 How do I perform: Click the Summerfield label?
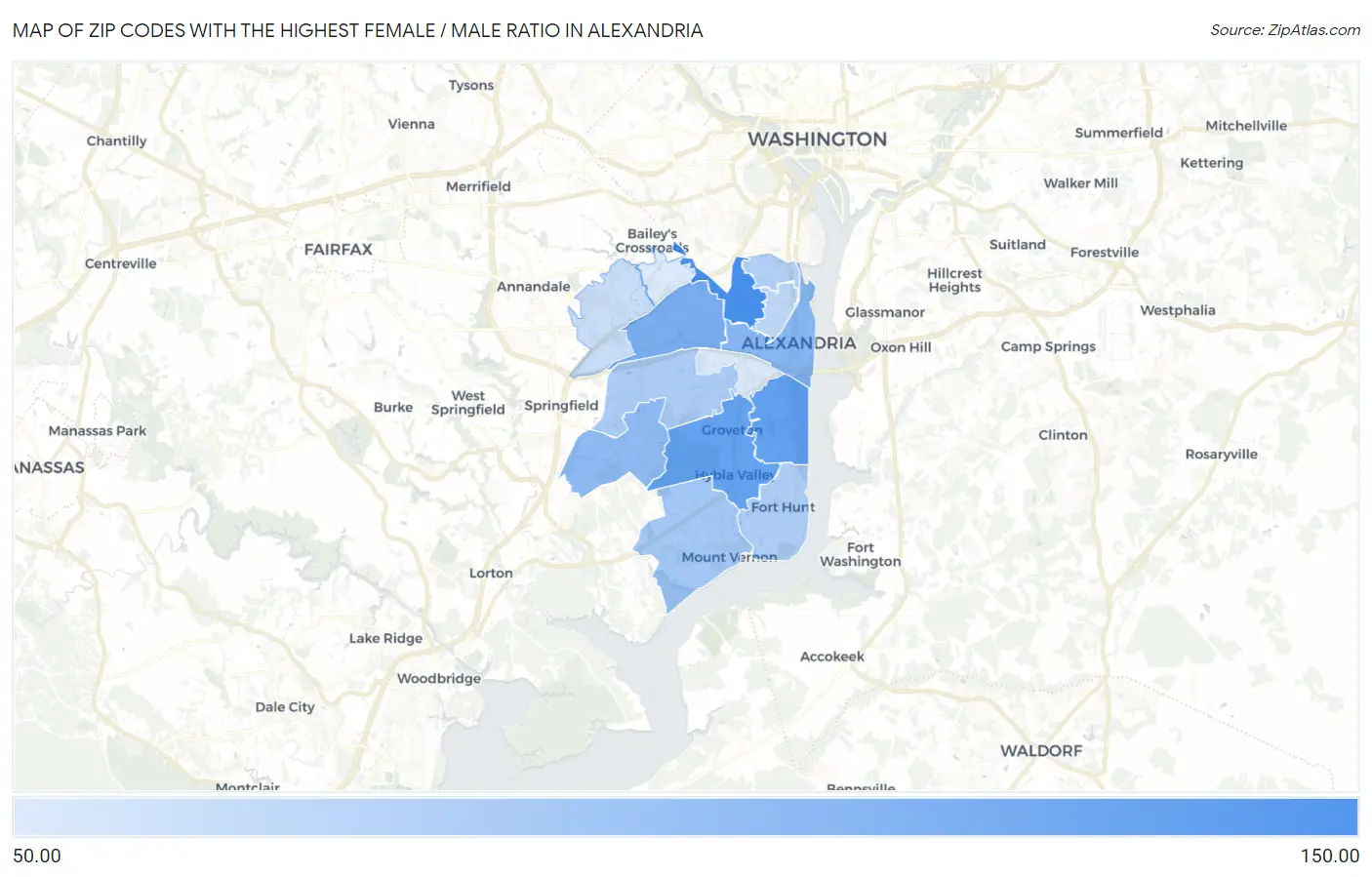(x=1118, y=133)
